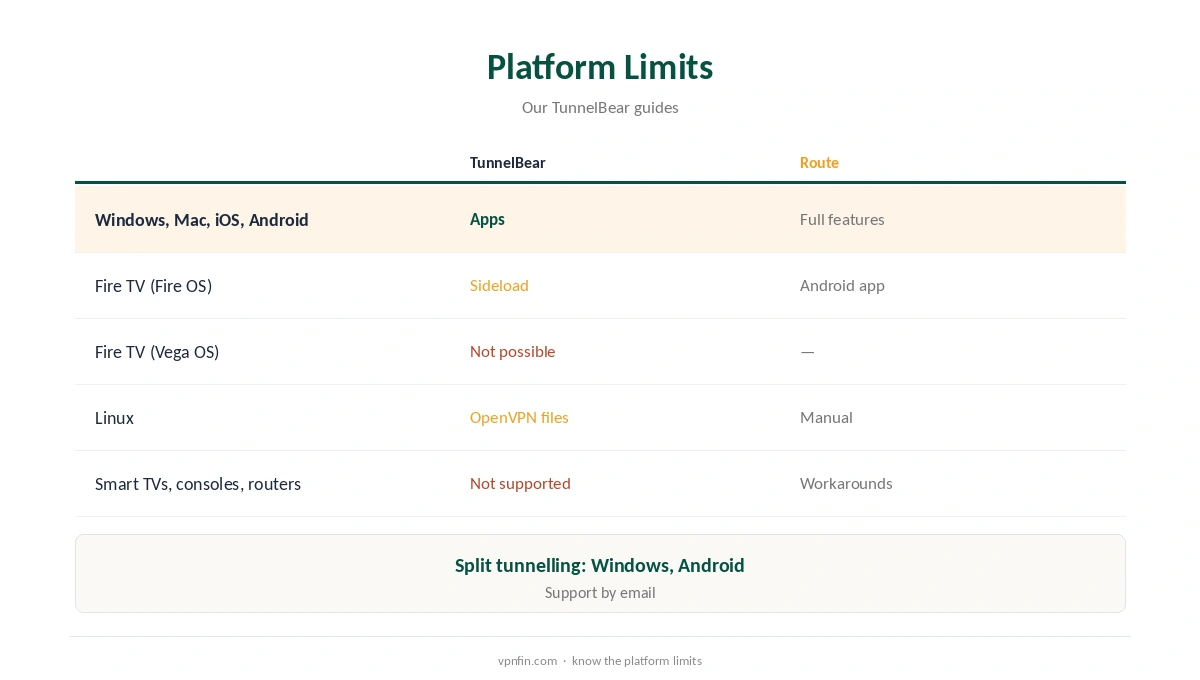This screenshot has width=1200, height=680.
Task: Click the 'Sideload' cell
Action: tap(499, 285)
